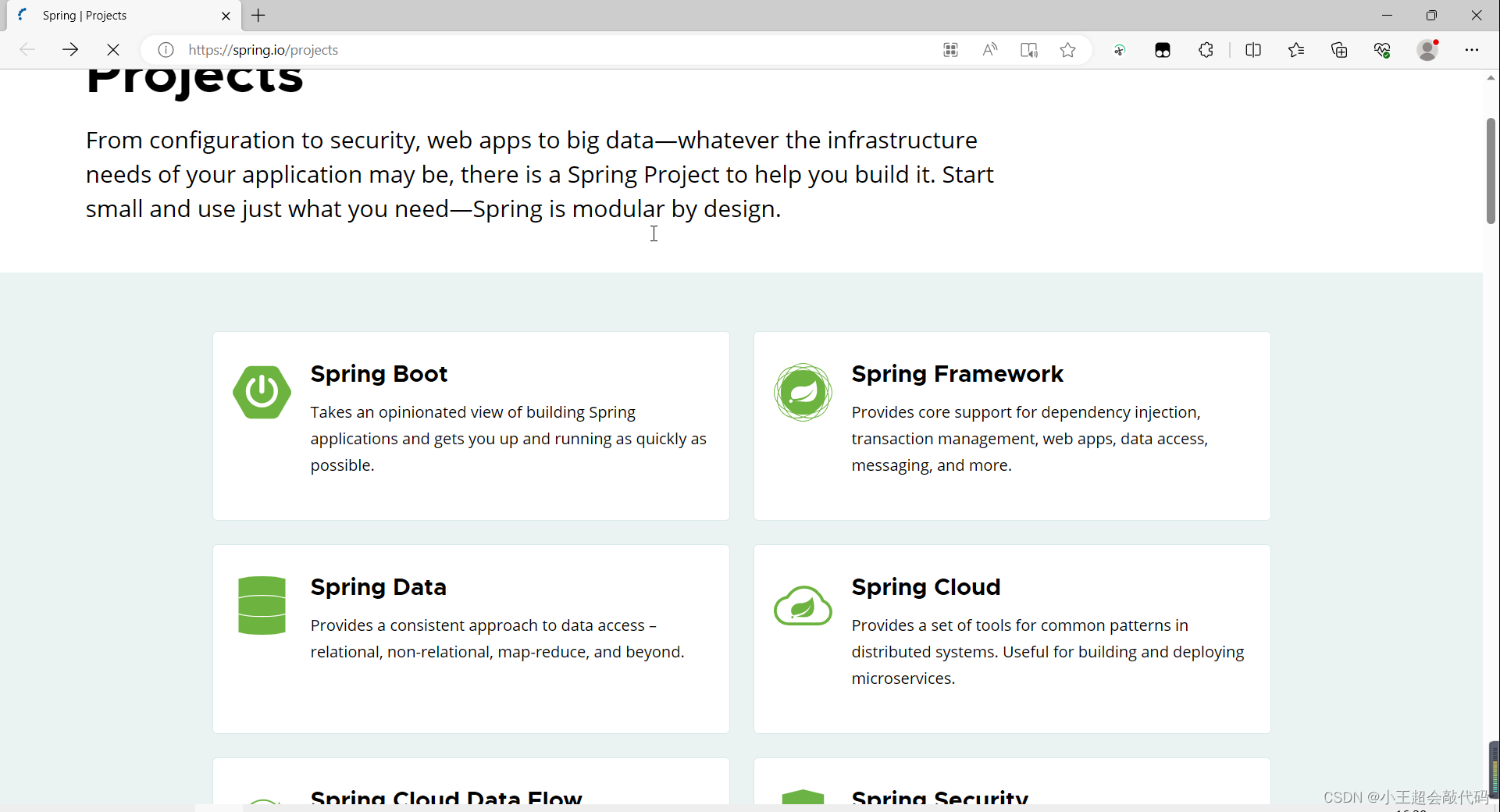Click Spring Cloud distributed systems description
Screen dimensions: 1500x812
pyautogui.click(x=1047, y=652)
